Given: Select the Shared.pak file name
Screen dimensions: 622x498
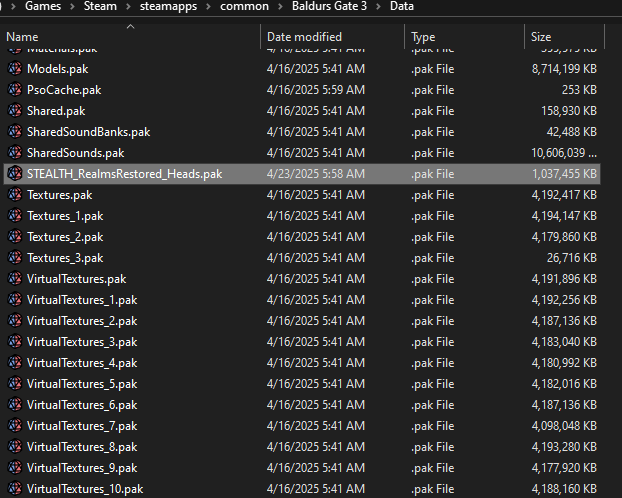Looking at the screenshot, I should (56, 111).
